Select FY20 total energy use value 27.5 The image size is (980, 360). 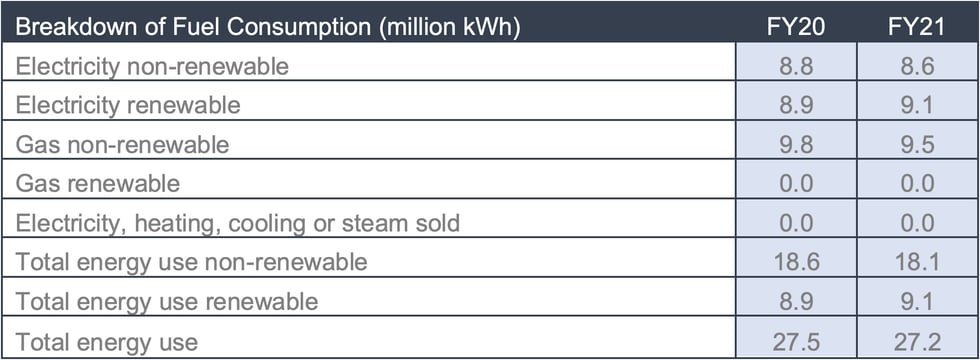point(796,342)
